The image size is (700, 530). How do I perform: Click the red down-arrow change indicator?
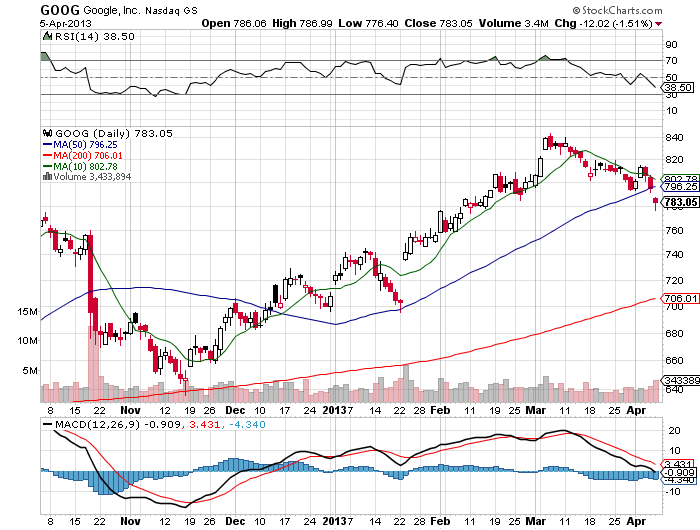(659, 24)
